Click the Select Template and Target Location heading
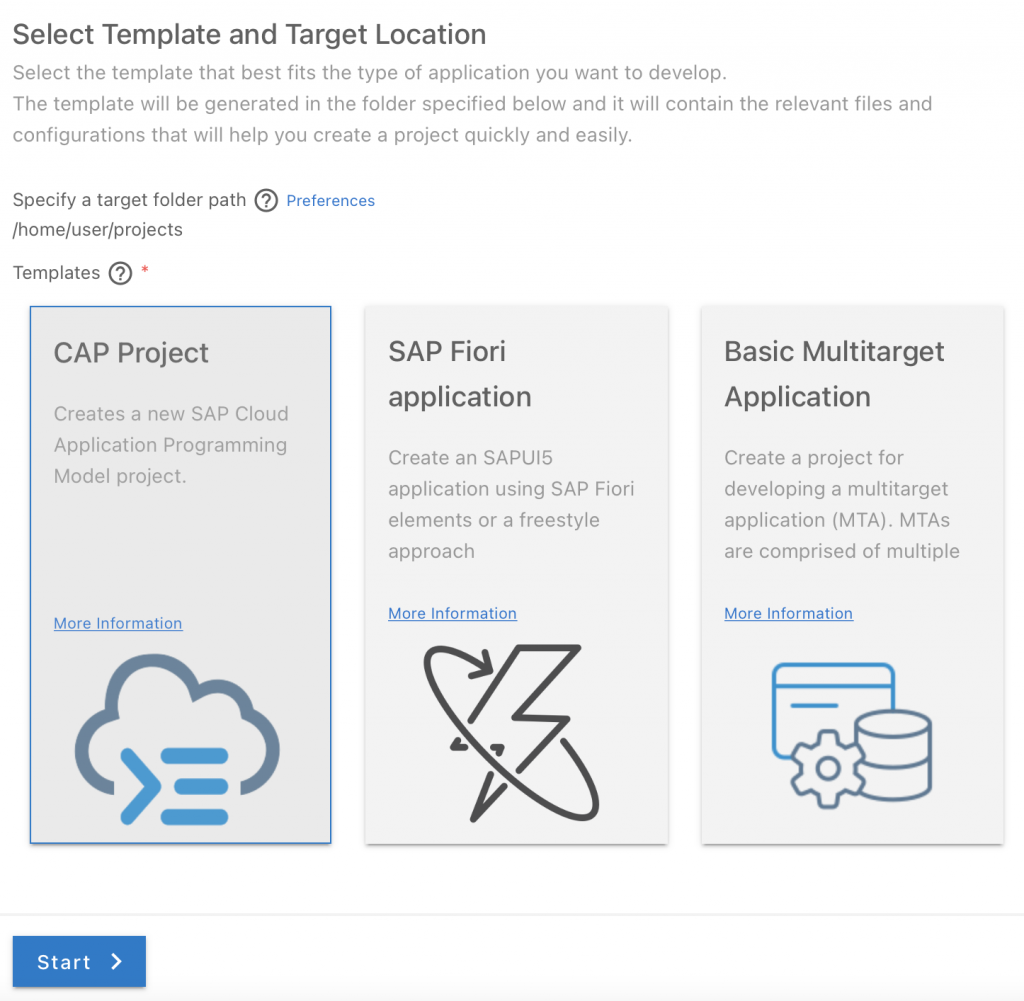This screenshot has width=1024, height=1001. pyautogui.click(x=249, y=35)
